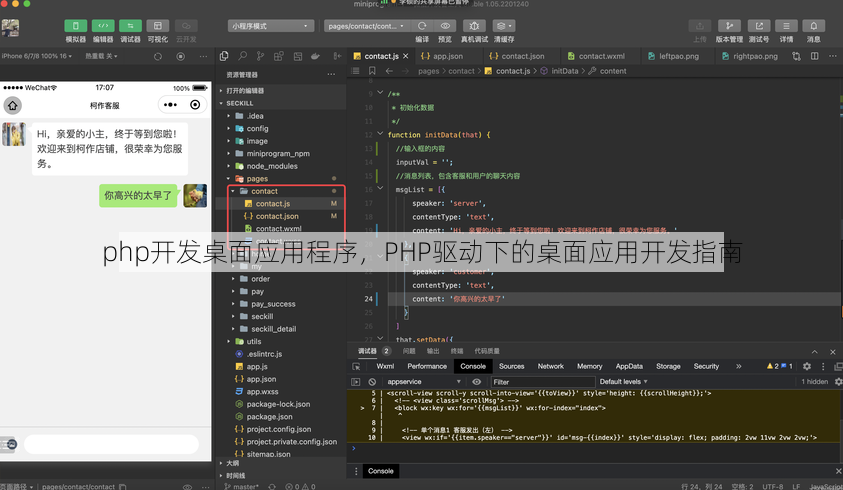Image resolution: width=843 pixels, height=490 pixels.
Task: Switch to the AppData devtools tab
Action: pyautogui.click(x=629, y=366)
